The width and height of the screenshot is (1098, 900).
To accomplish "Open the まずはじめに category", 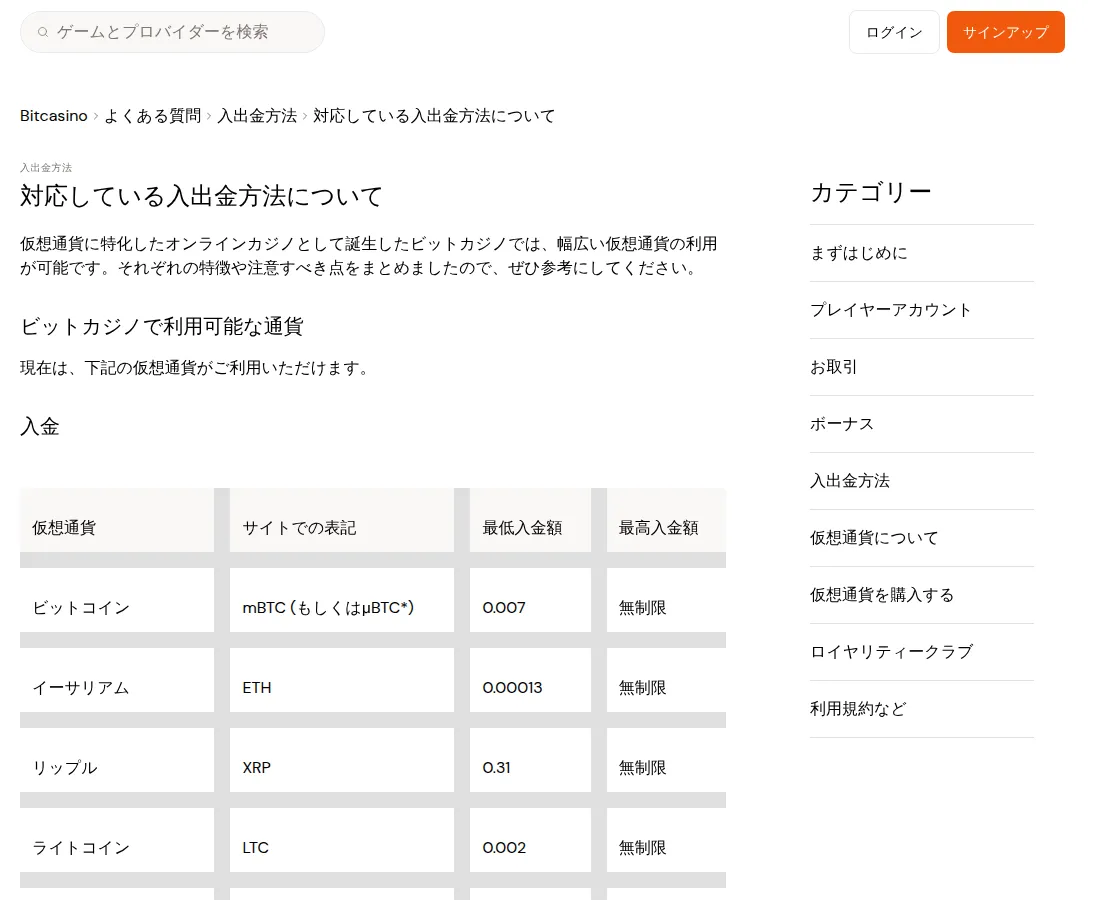I will [922, 253].
